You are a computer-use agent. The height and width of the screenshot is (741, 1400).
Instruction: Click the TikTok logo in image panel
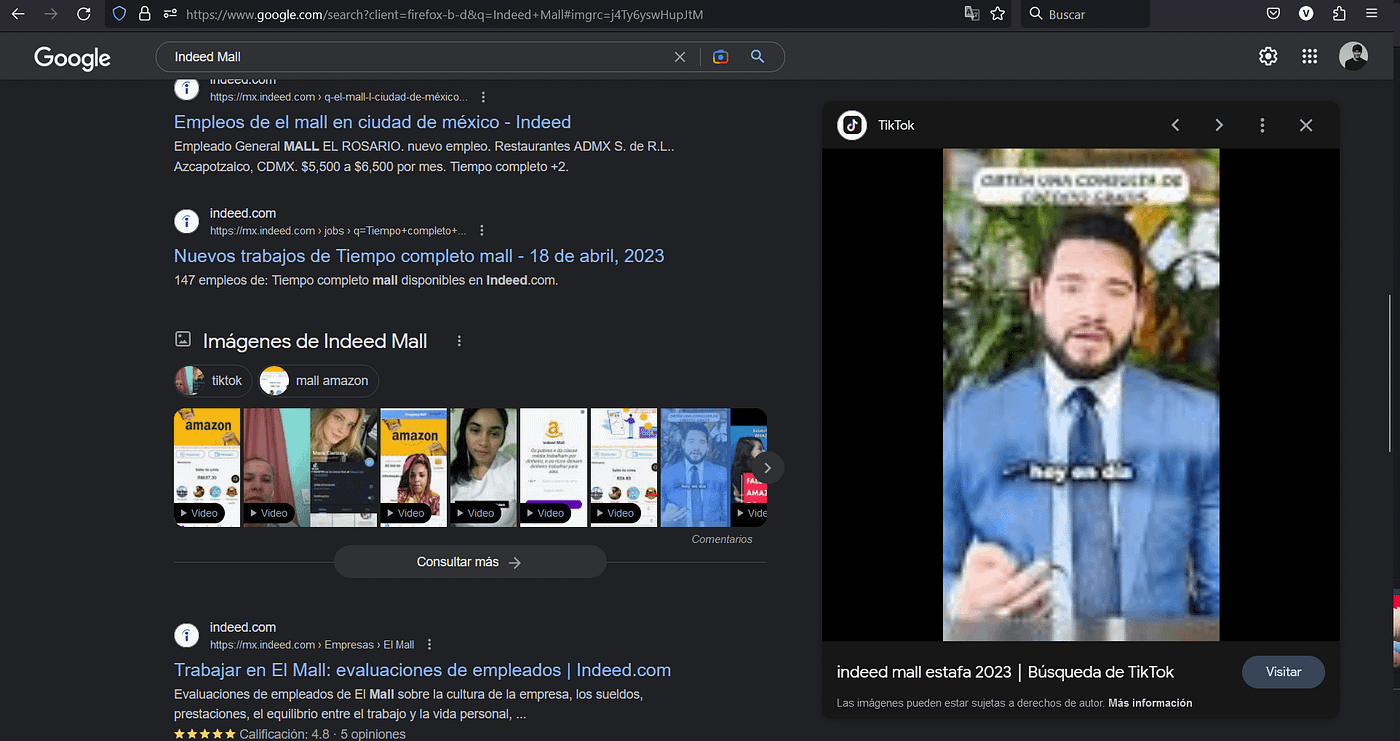[x=852, y=125]
